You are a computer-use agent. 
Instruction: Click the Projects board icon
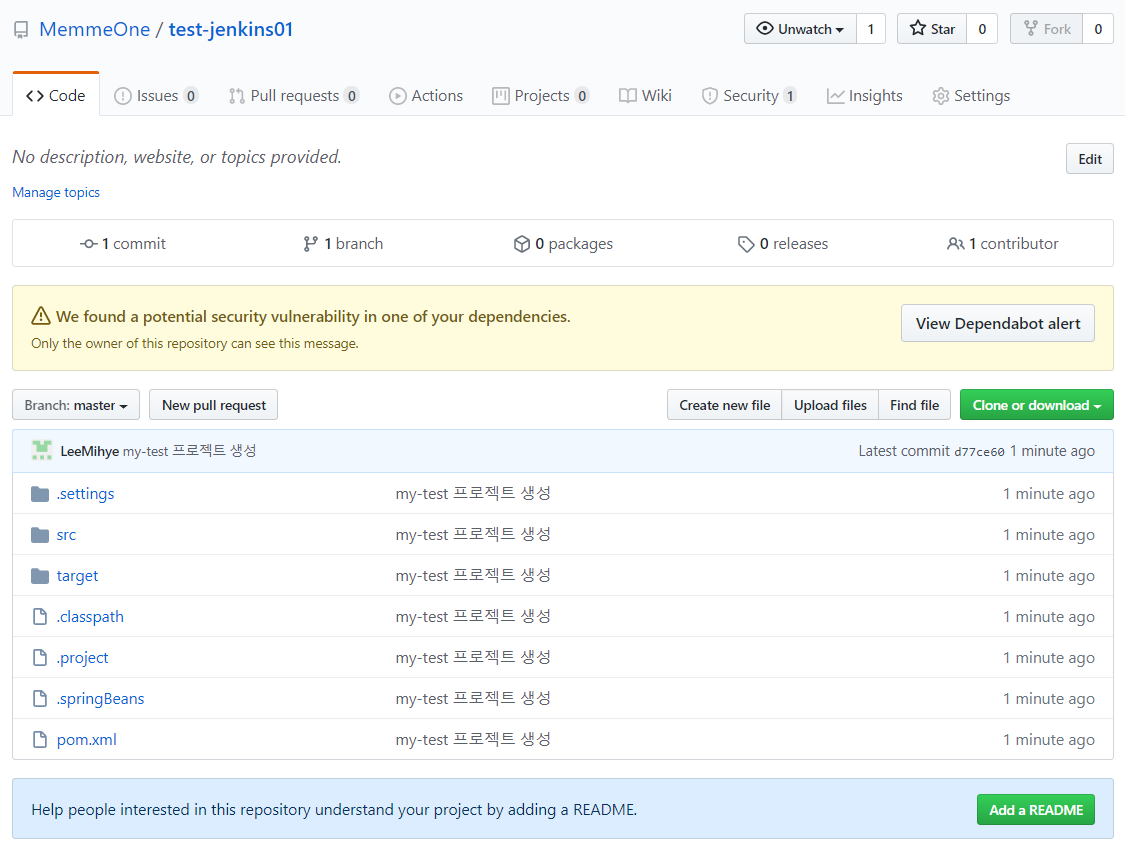tap(501, 95)
